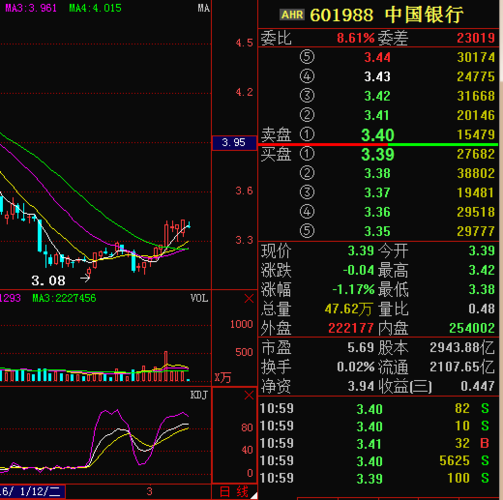This screenshot has width=503, height=500.
Task: Click the 最低 value 3.38
Action: pos(482,289)
